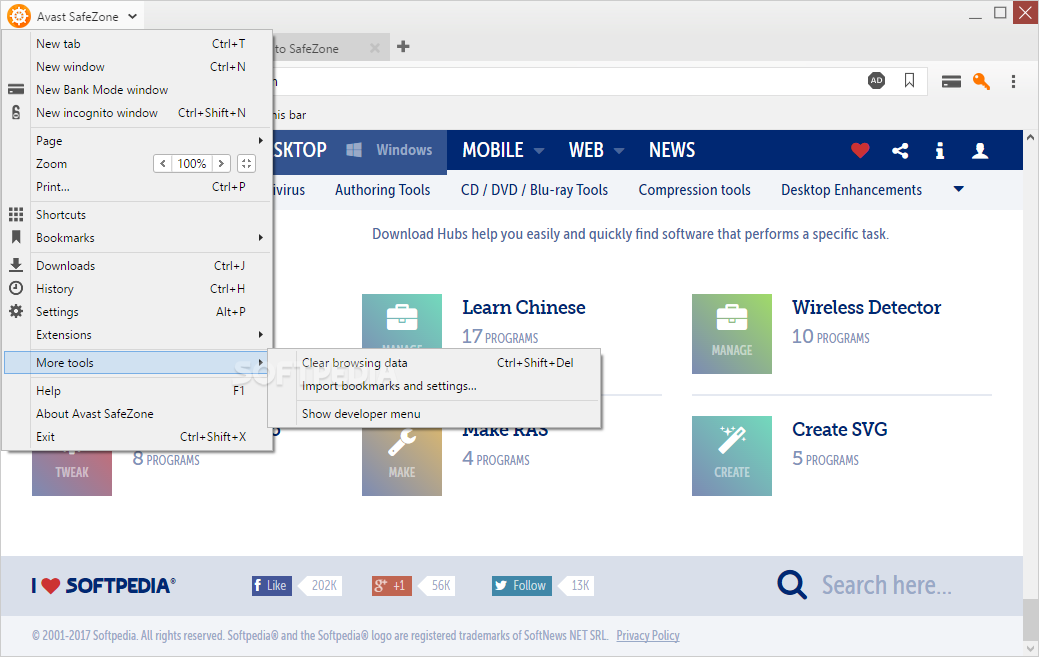
Task: Click the search magnifier icon
Action: click(792, 585)
